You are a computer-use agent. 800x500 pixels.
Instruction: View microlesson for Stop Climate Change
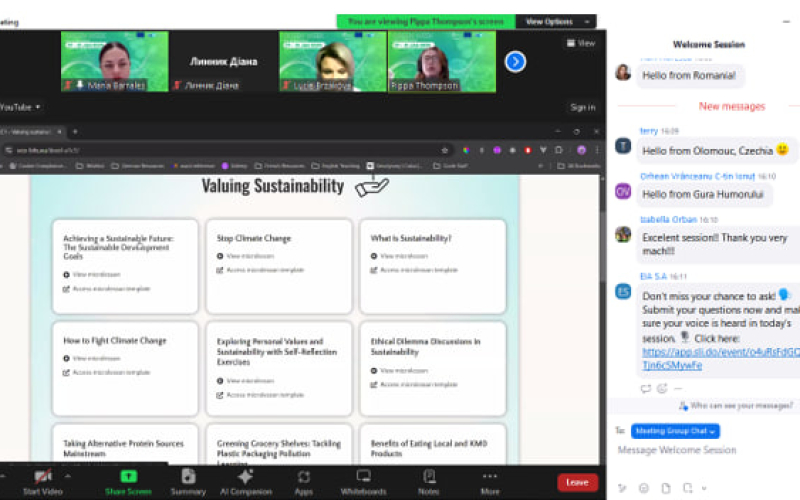point(245,256)
